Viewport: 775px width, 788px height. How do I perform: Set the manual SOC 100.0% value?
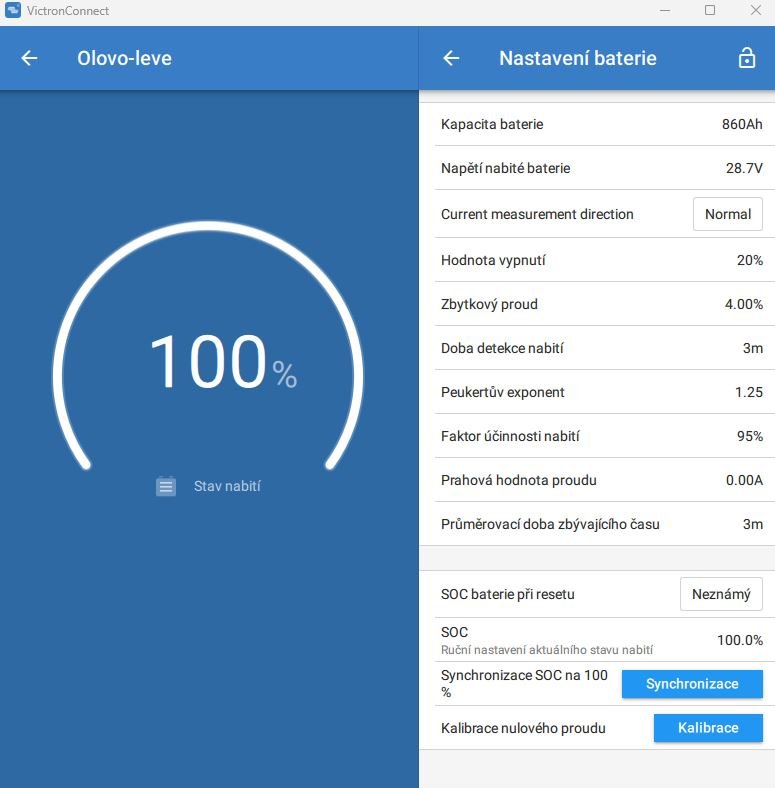[597, 640]
